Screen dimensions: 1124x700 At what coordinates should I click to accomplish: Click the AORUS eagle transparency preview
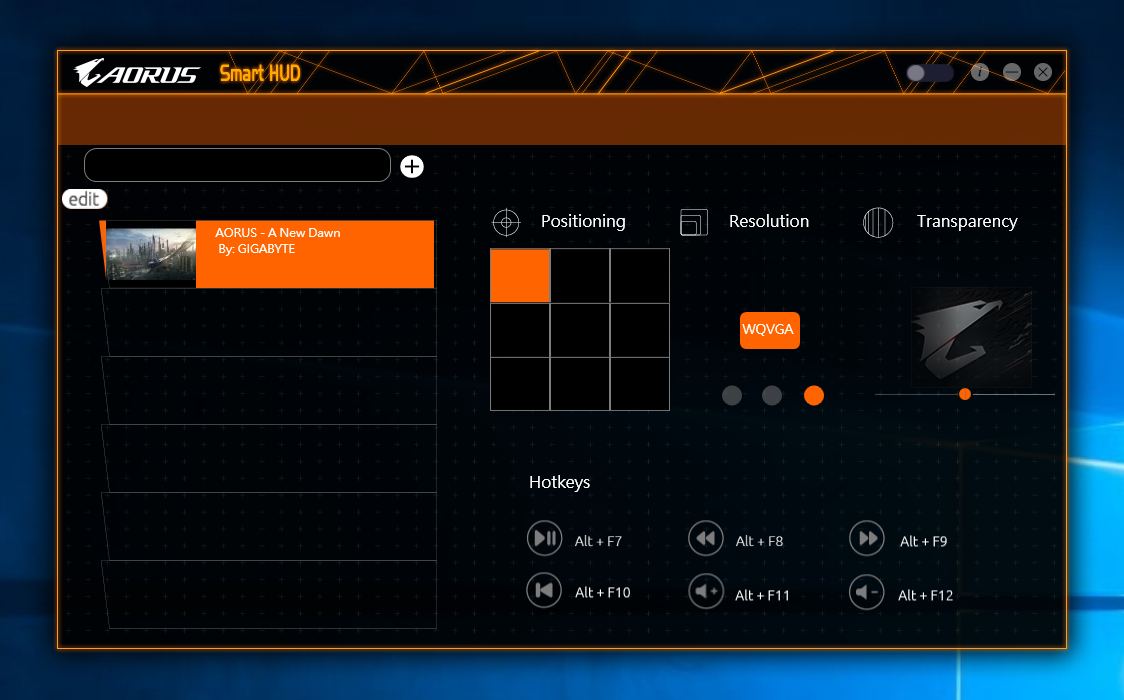coord(971,337)
